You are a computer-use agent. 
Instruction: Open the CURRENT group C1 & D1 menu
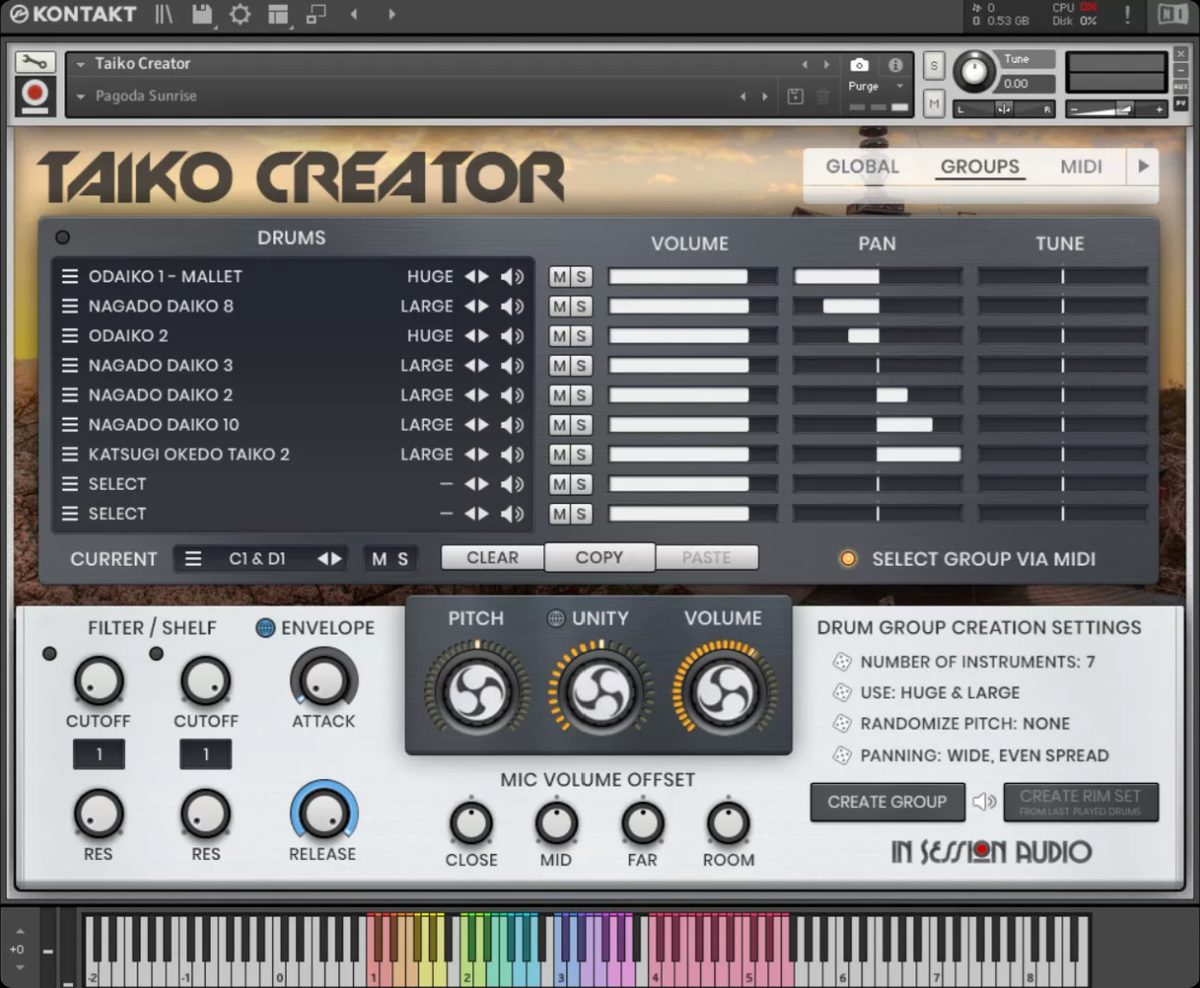[193, 559]
